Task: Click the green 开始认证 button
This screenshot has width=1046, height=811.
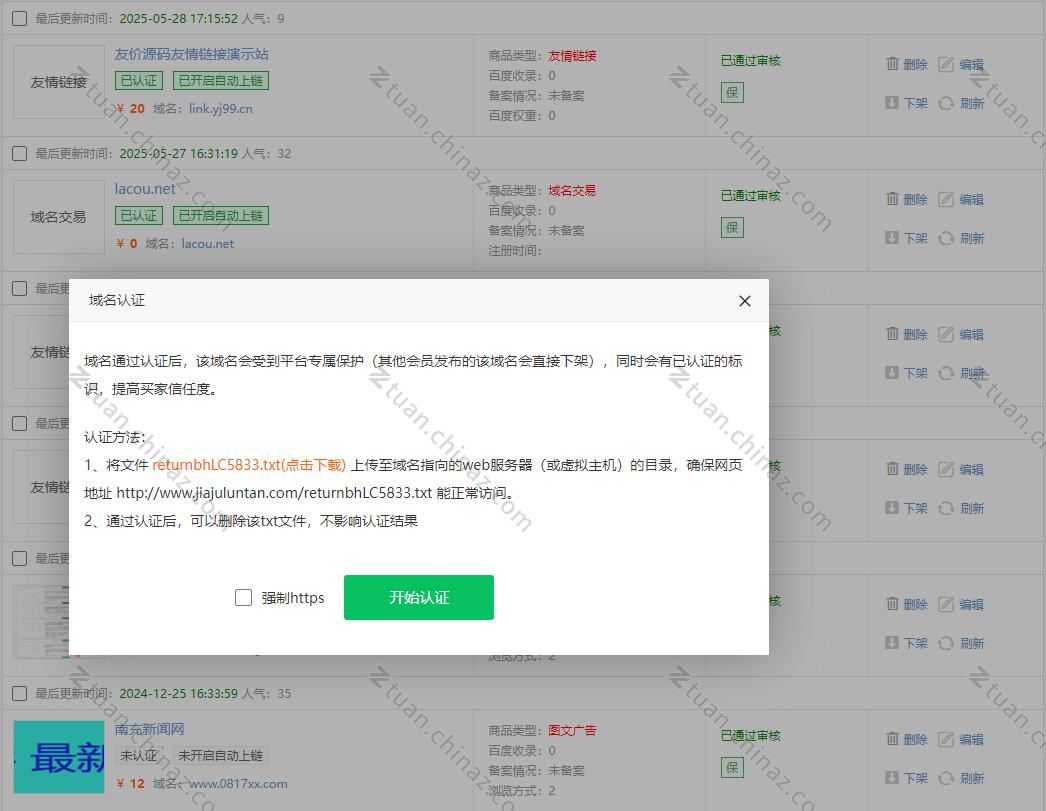Action: click(419, 598)
